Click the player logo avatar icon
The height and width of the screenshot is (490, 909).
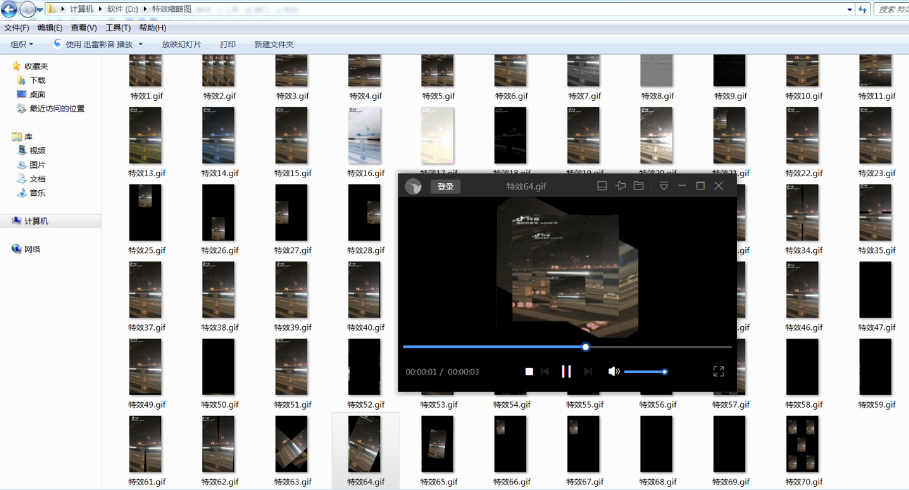[x=412, y=186]
